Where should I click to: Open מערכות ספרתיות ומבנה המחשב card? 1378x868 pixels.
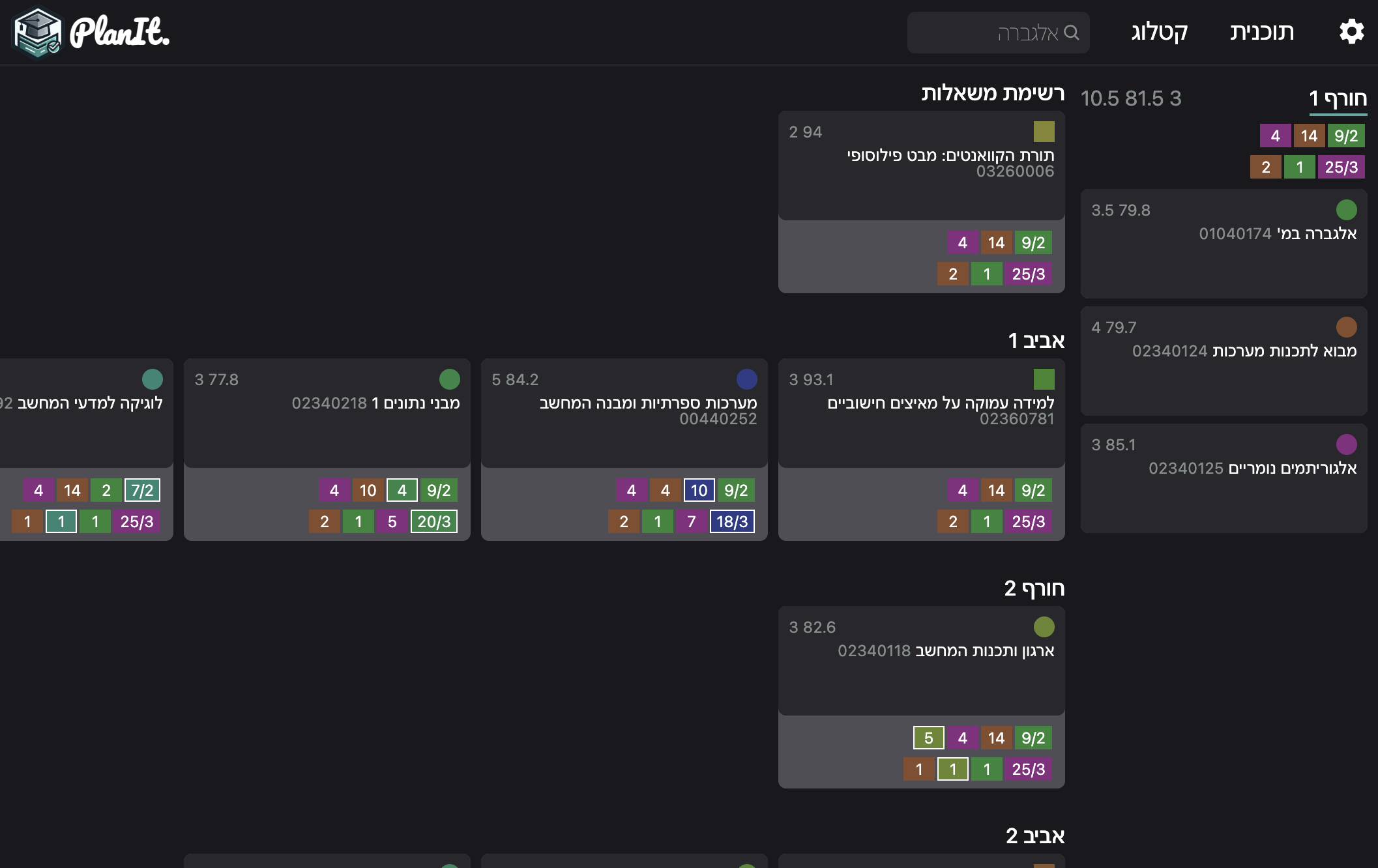point(624,413)
